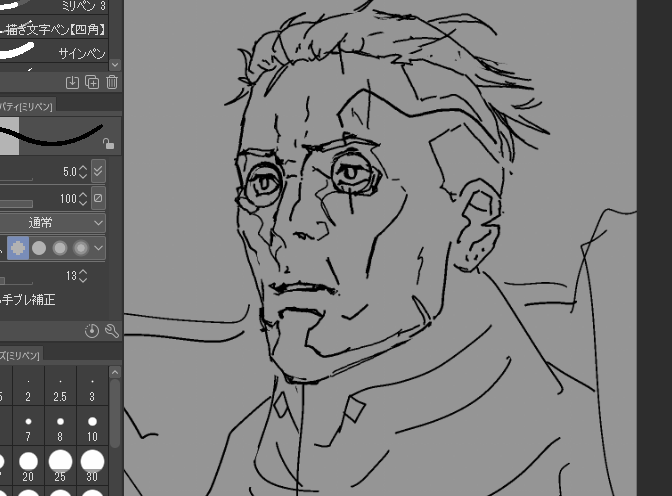Select the third anti-aliasing option (medium)
The height and width of the screenshot is (496, 672).
click(x=60, y=248)
